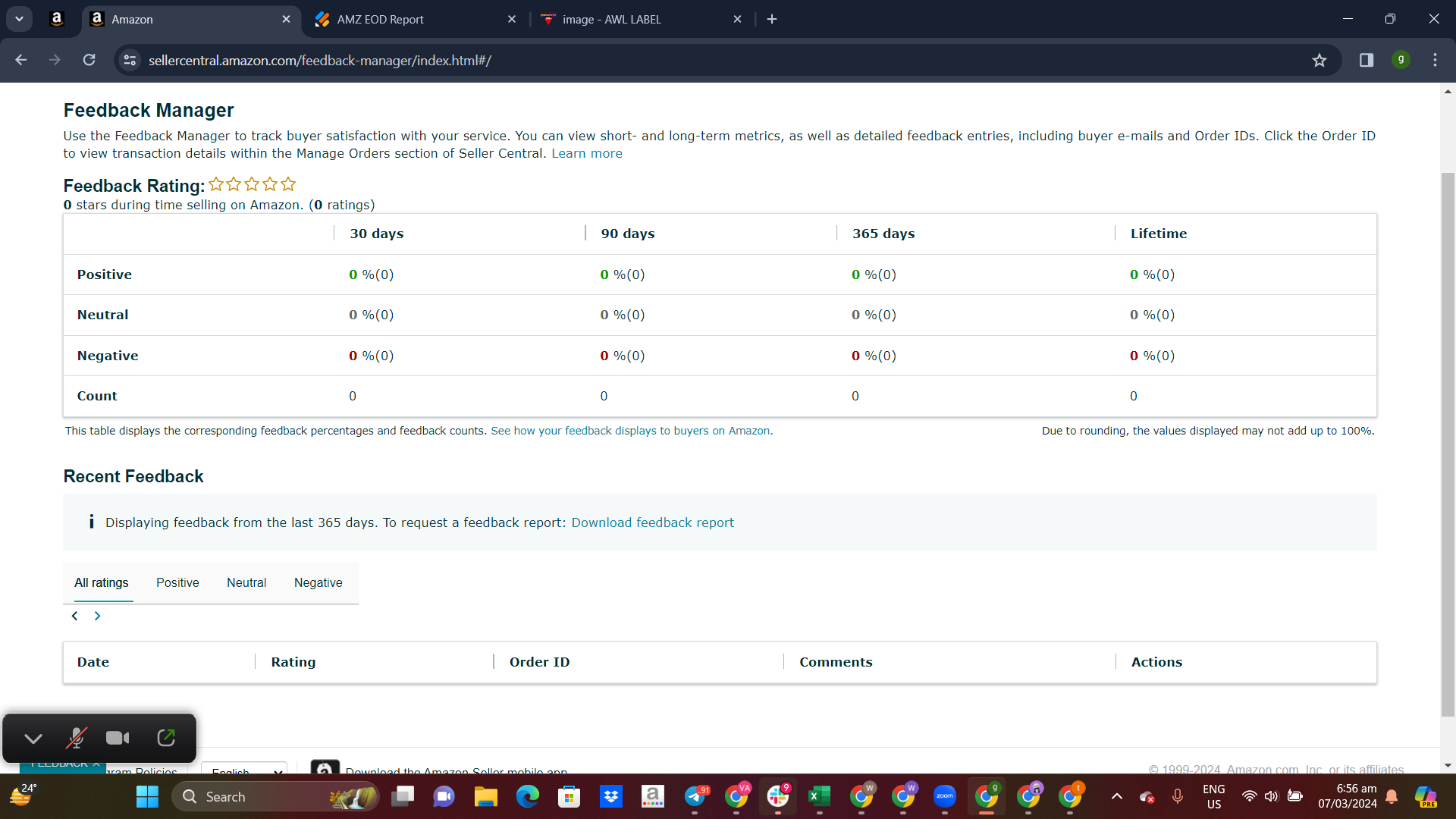Go back to the previous page
Image resolution: width=1456 pixels, height=819 pixels.
click(21, 60)
